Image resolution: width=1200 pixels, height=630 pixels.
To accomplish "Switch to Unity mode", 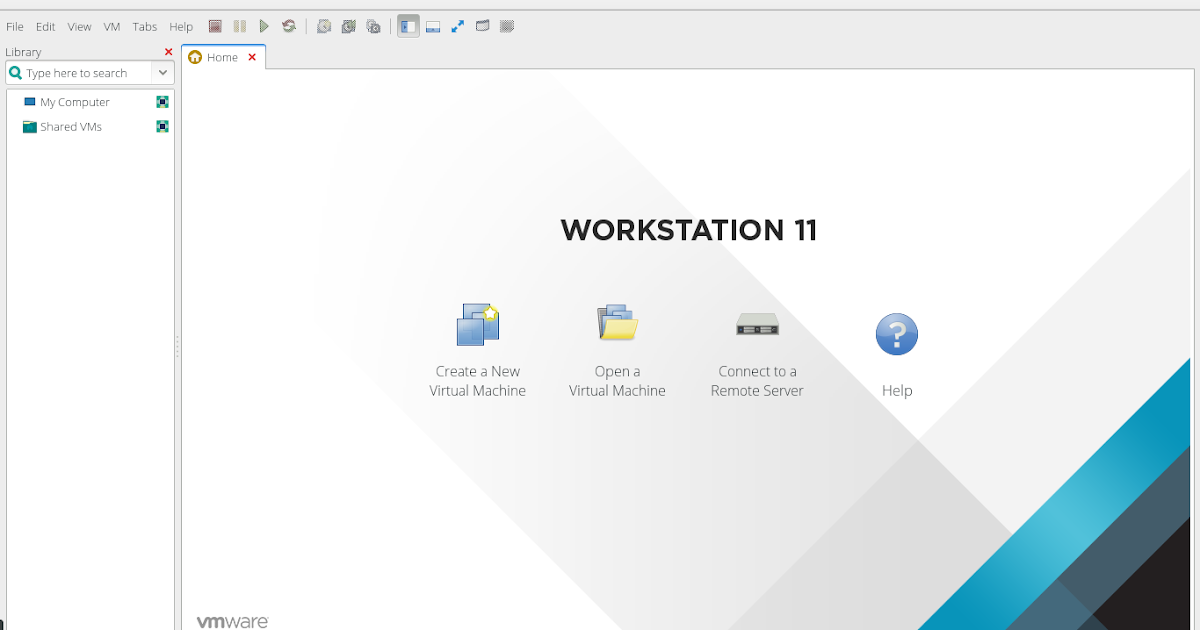I will (482, 26).
